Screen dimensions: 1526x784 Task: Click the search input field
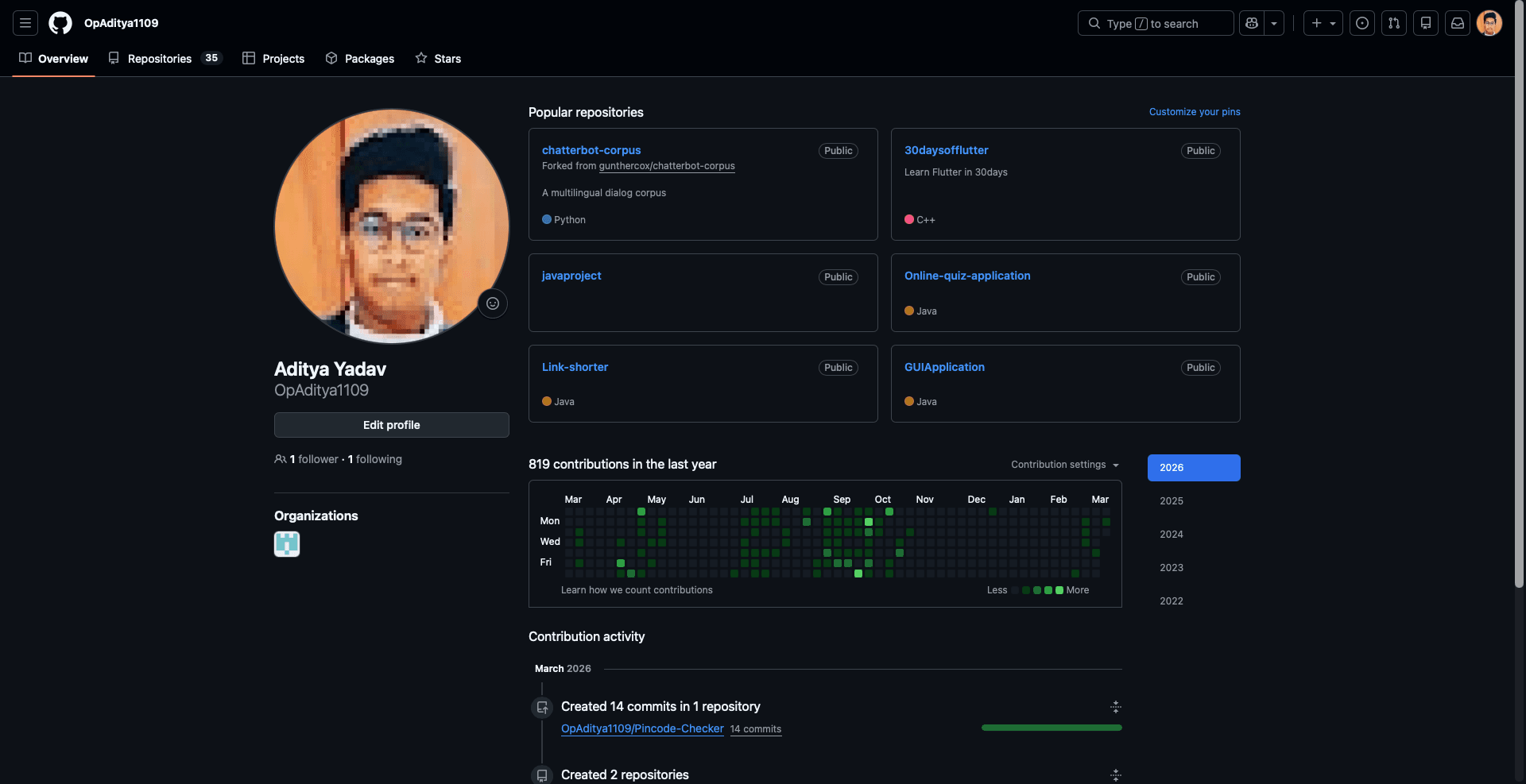[1155, 23]
